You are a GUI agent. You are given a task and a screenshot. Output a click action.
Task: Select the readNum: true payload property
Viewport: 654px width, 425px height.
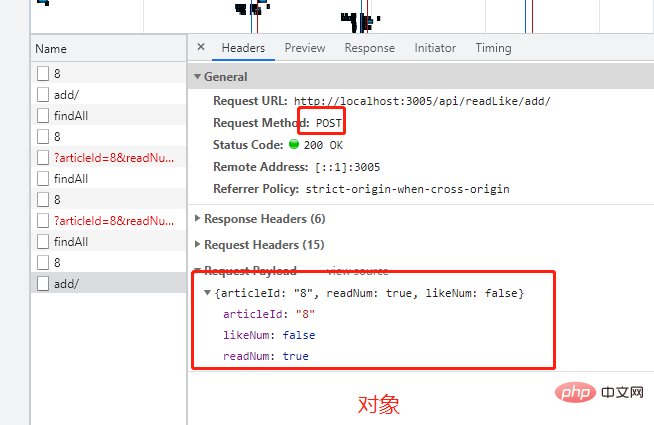pyautogui.click(x=266, y=356)
